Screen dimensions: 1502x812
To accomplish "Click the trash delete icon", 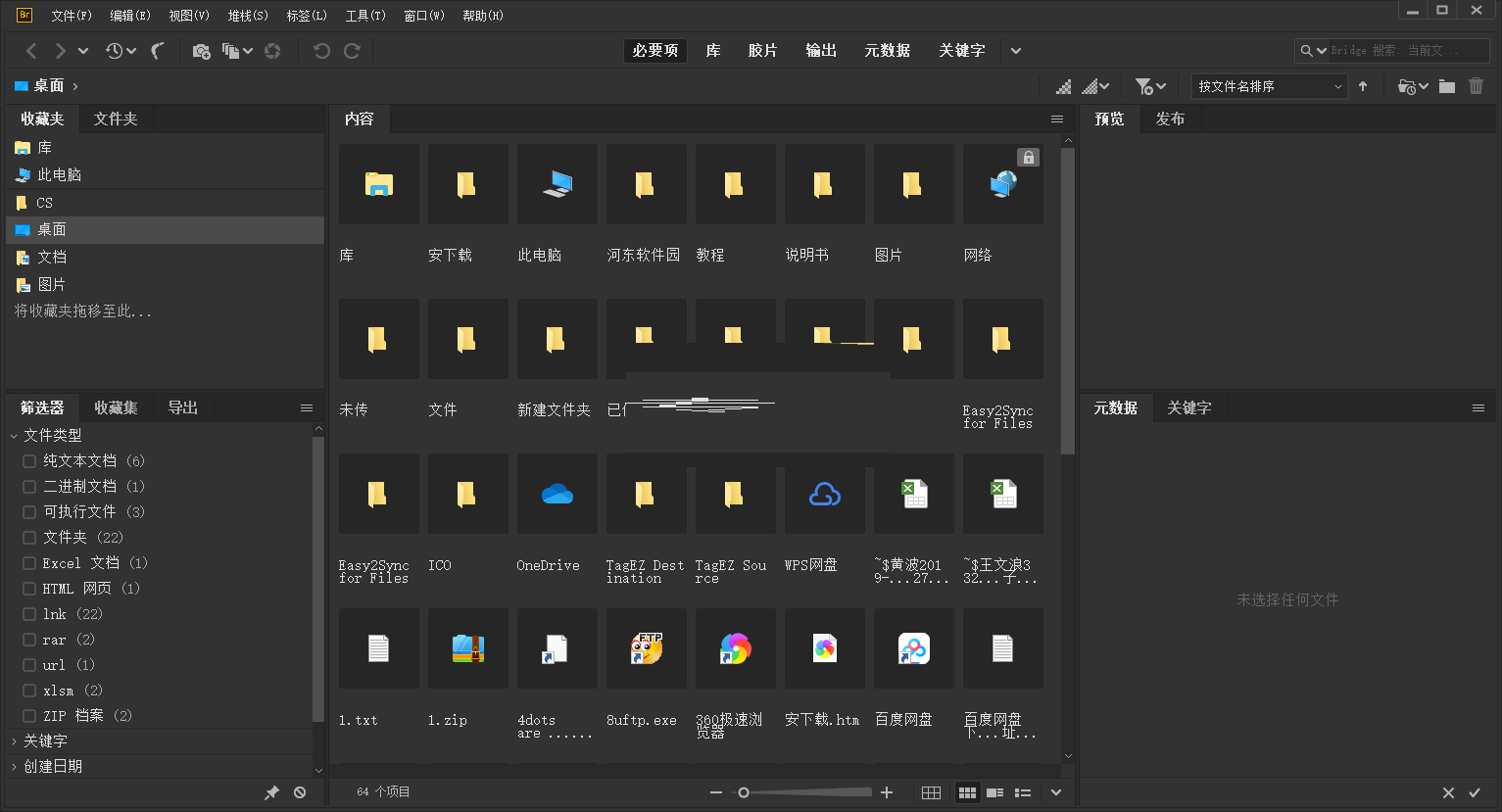I will coord(1477,86).
